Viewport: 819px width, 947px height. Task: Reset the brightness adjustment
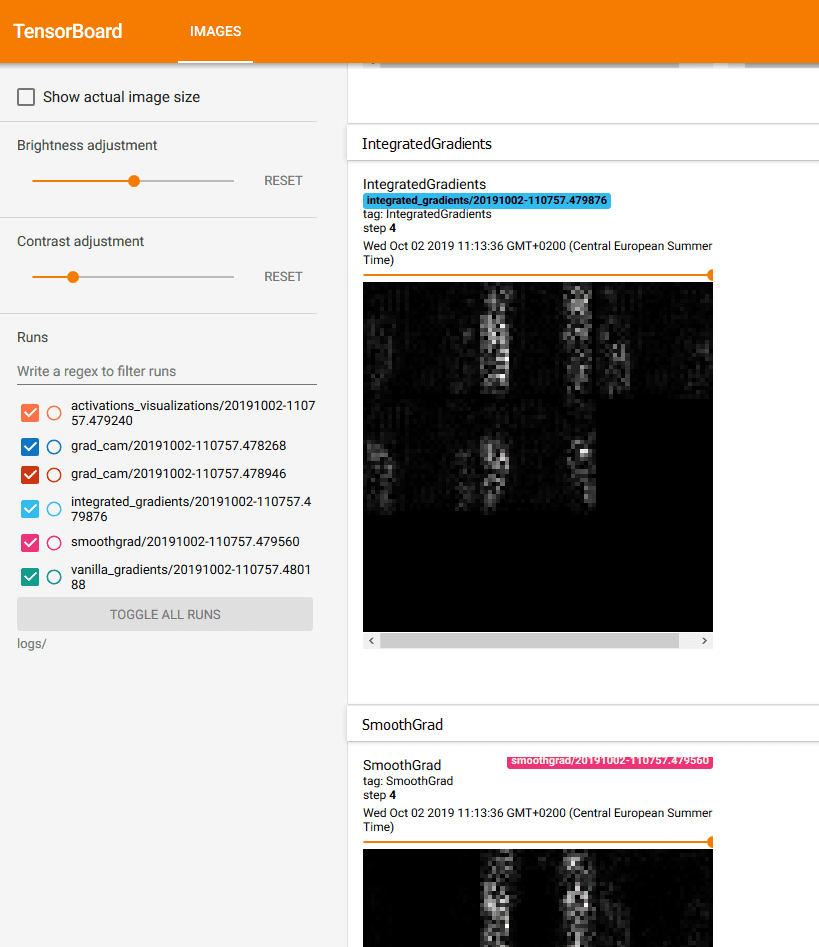(x=283, y=181)
